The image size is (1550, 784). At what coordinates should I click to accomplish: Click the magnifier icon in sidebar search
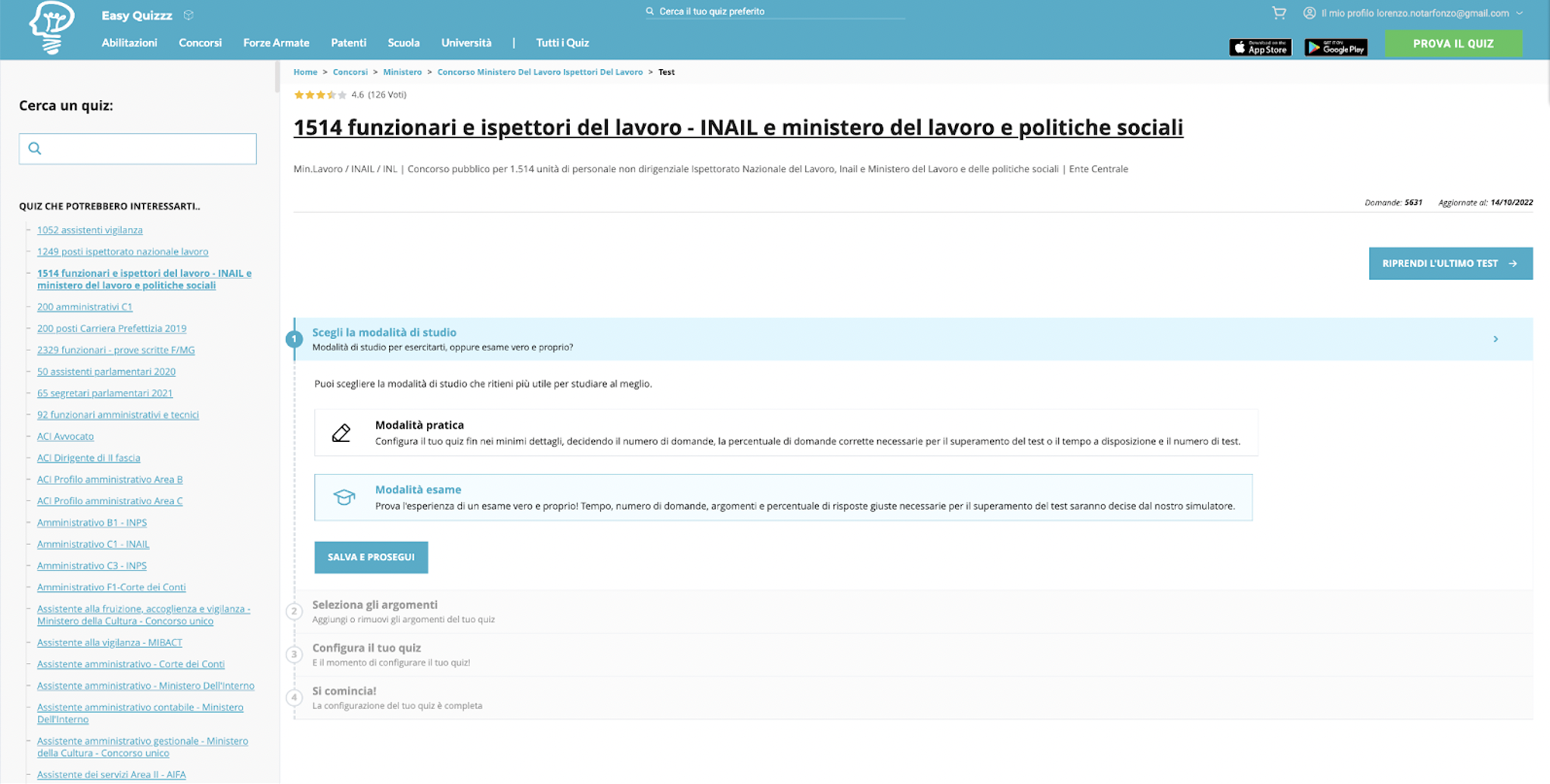pyautogui.click(x=35, y=148)
